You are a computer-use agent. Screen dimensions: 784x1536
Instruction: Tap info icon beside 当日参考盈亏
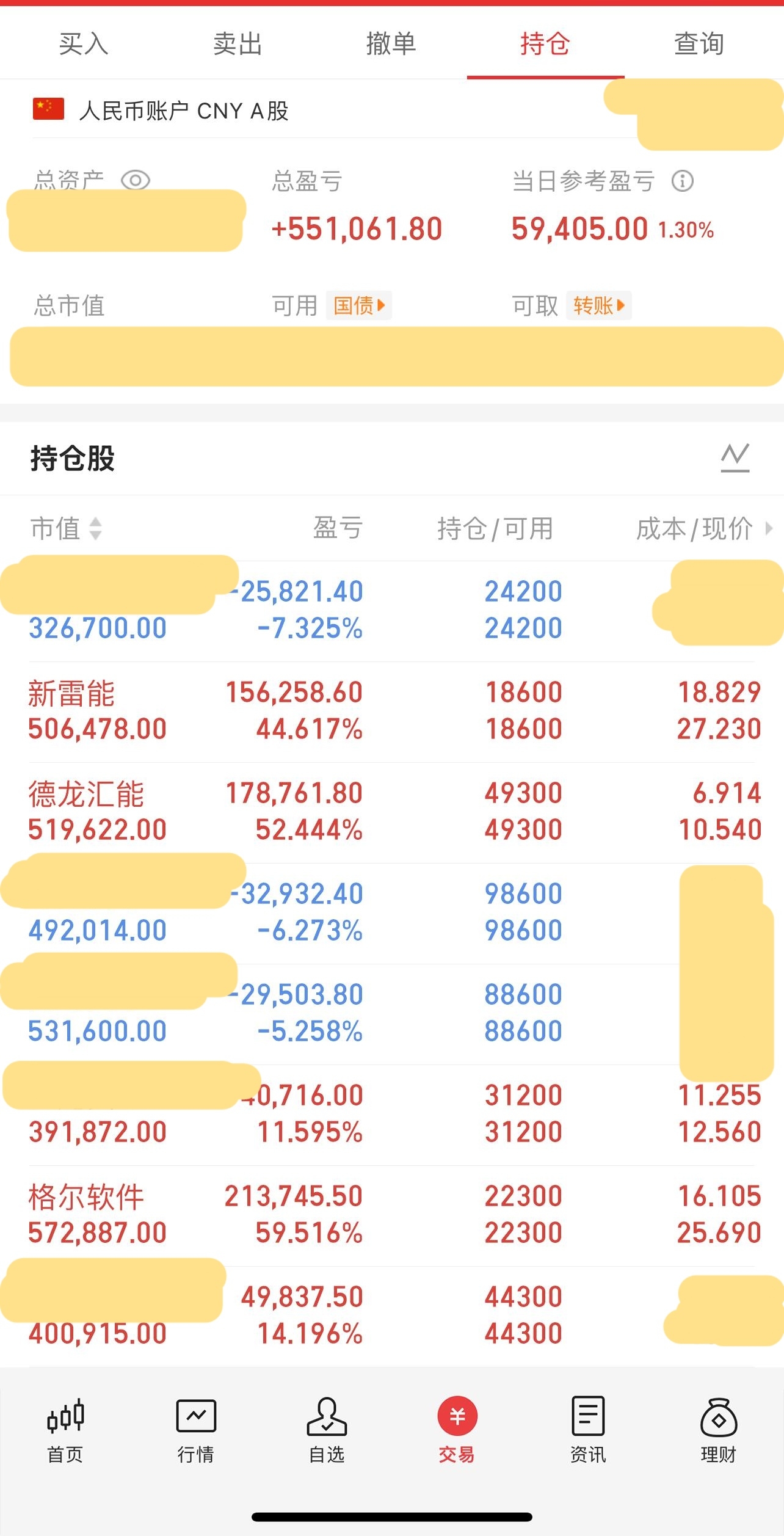682,181
